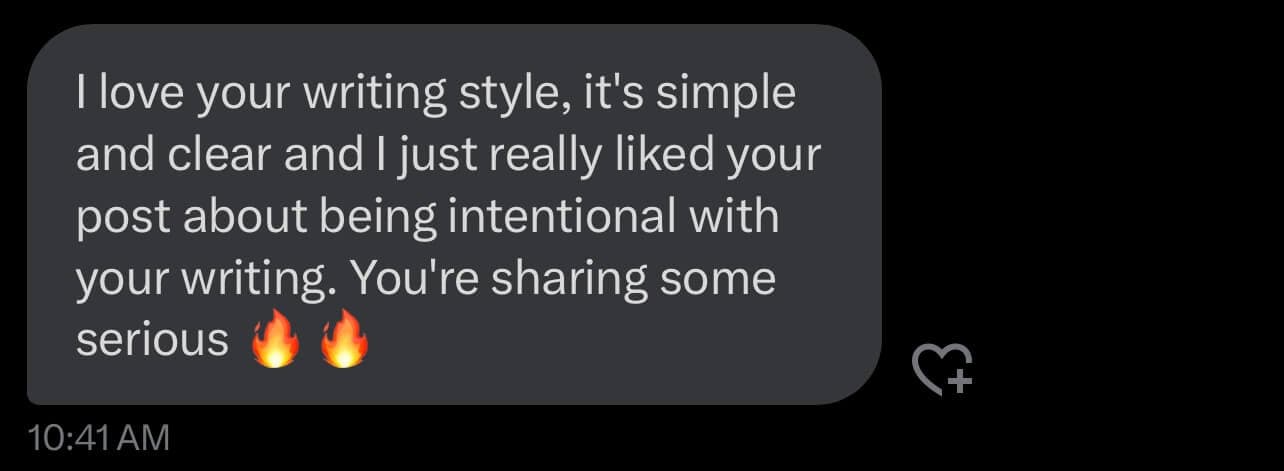Click the add reaction heart icon

pos(942,369)
